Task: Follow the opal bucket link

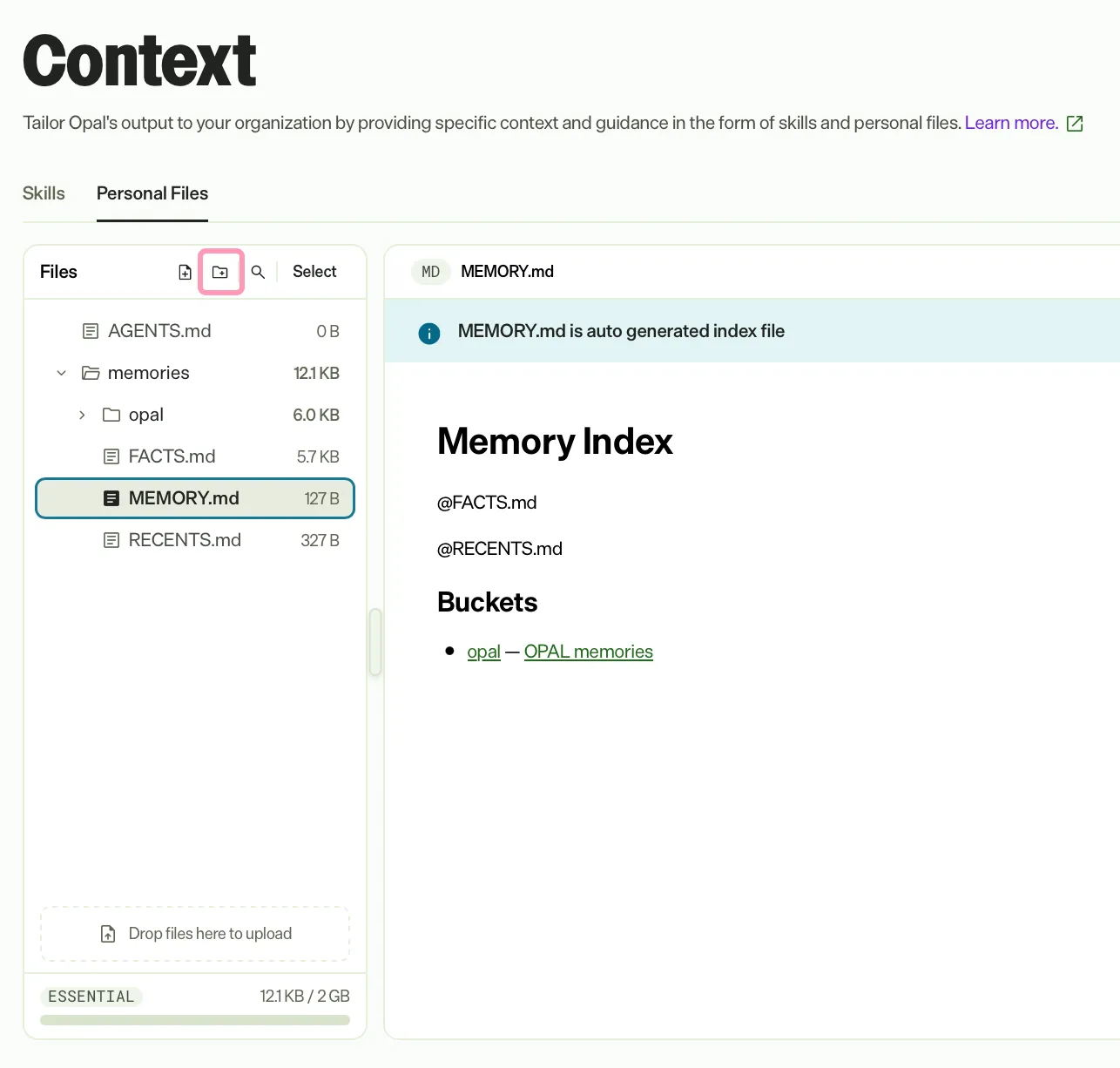Action: point(484,652)
